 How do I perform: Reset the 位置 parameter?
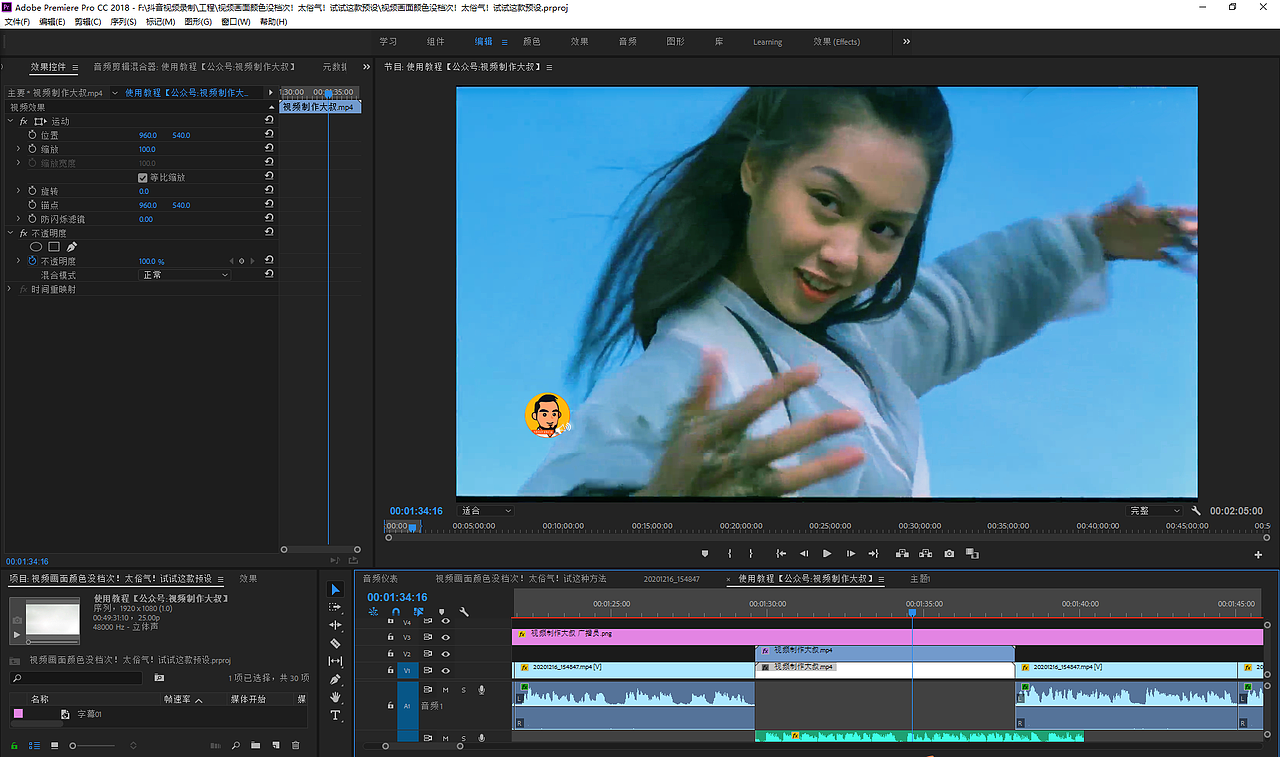point(269,135)
